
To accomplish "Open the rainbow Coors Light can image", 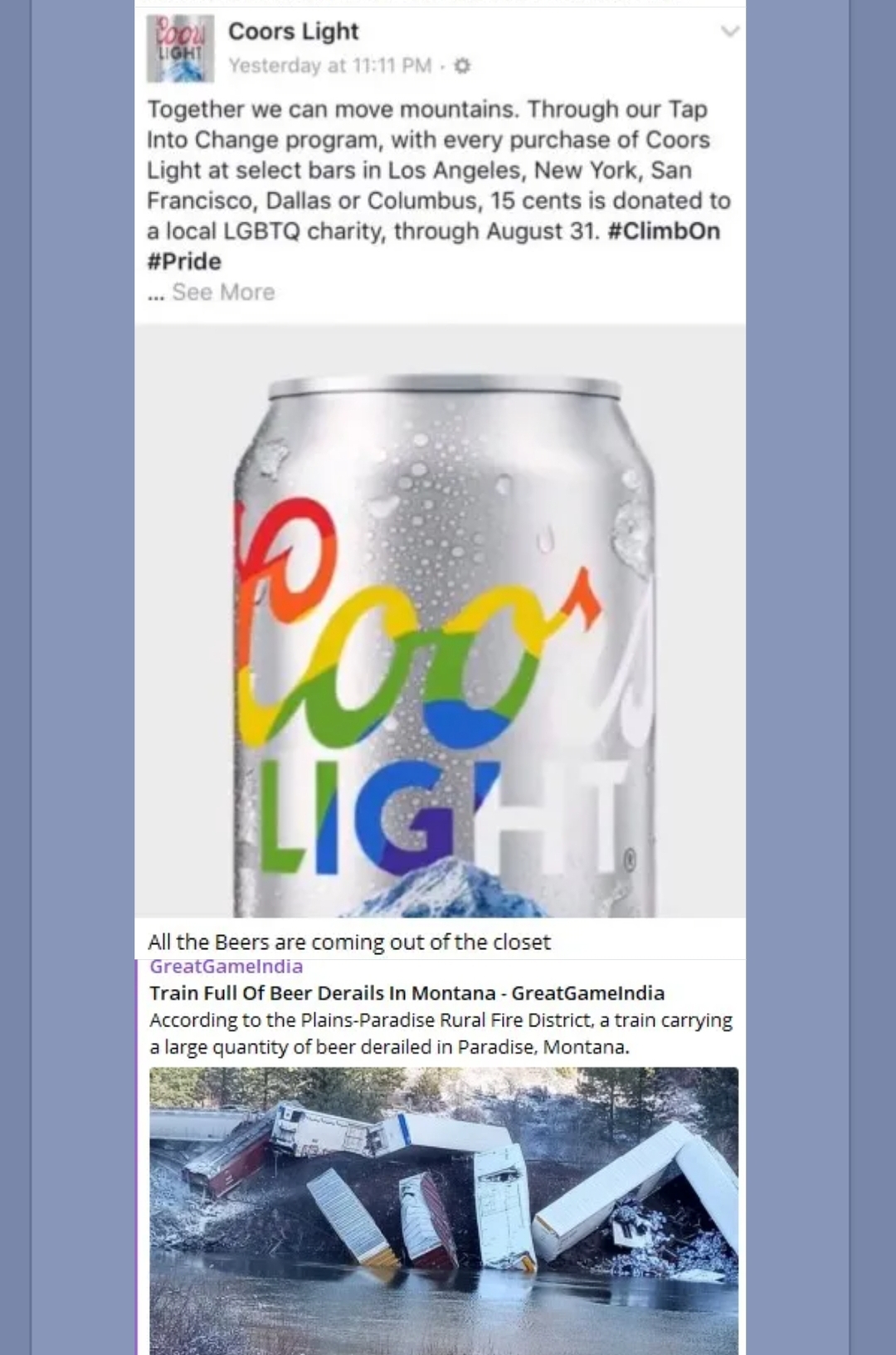I will tap(441, 621).
